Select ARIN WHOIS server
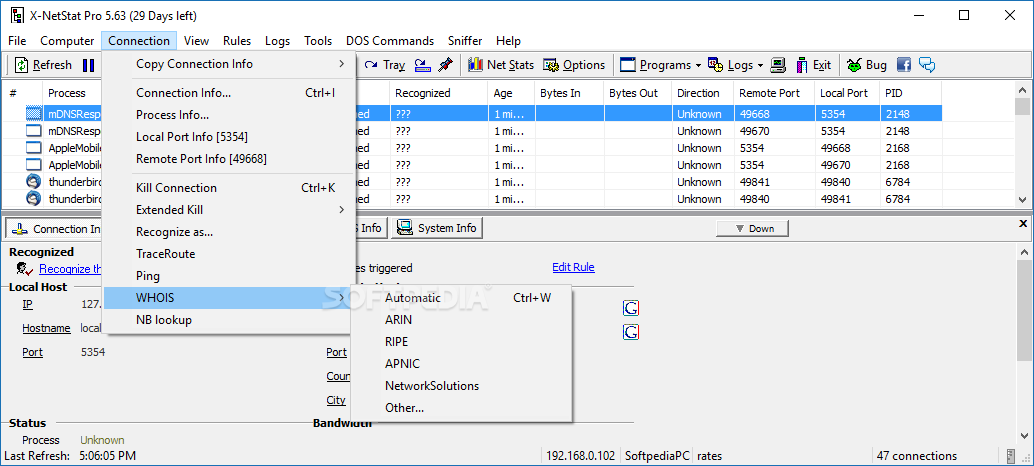This screenshot has height=466, width=1034. click(461, 320)
